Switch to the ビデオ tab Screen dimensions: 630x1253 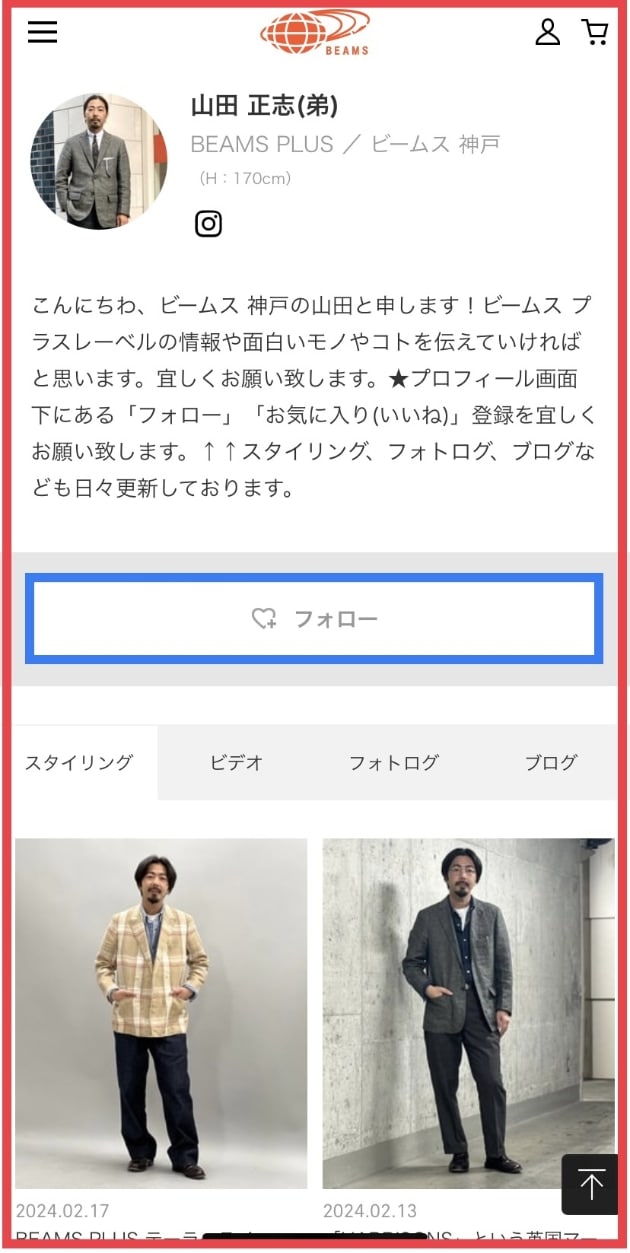click(236, 762)
